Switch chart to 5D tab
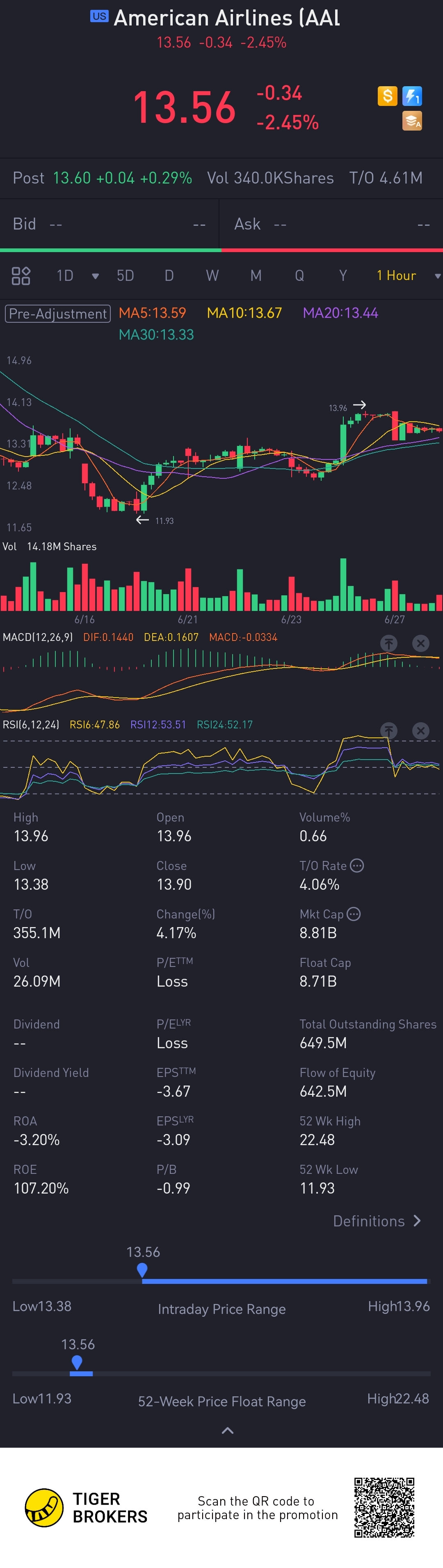This screenshot has height=1568, width=443. [x=126, y=276]
